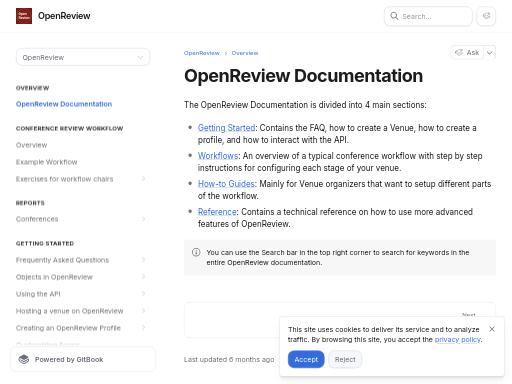
Task: Click the OpenReview Documentation heading
Action: tap(303, 76)
